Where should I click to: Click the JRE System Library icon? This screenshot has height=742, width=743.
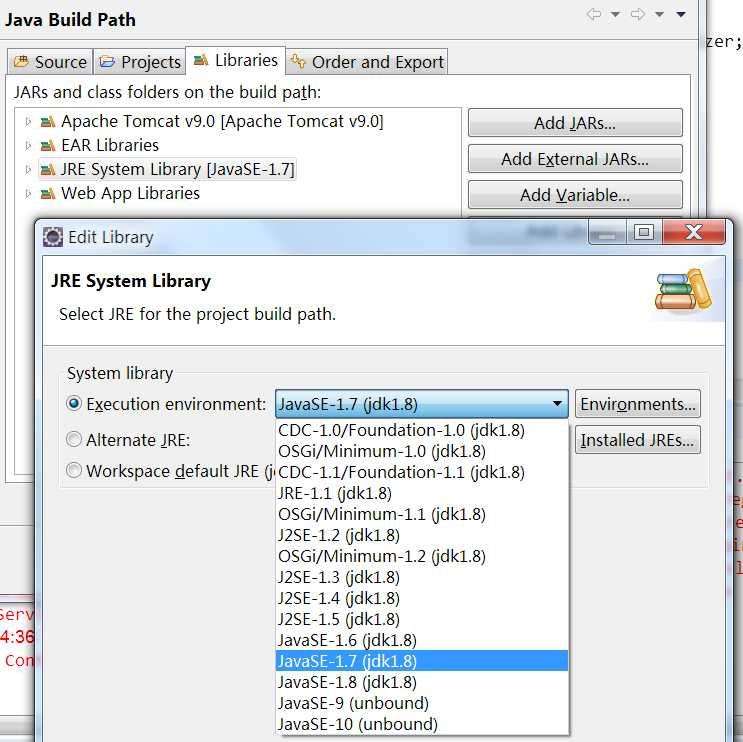pyautogui.click(x=48, y=170)
